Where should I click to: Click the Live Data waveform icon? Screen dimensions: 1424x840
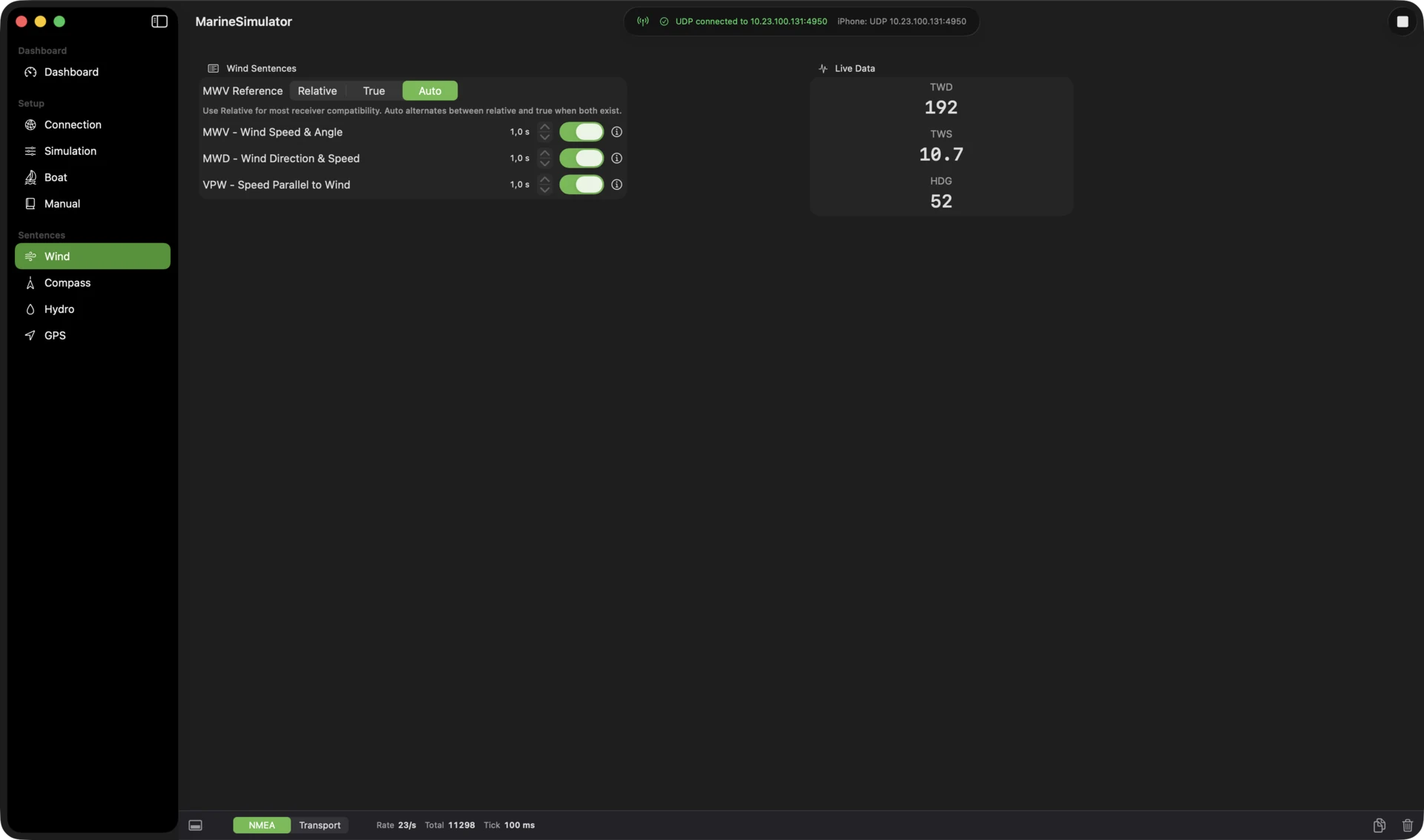(x=823, y=68)
